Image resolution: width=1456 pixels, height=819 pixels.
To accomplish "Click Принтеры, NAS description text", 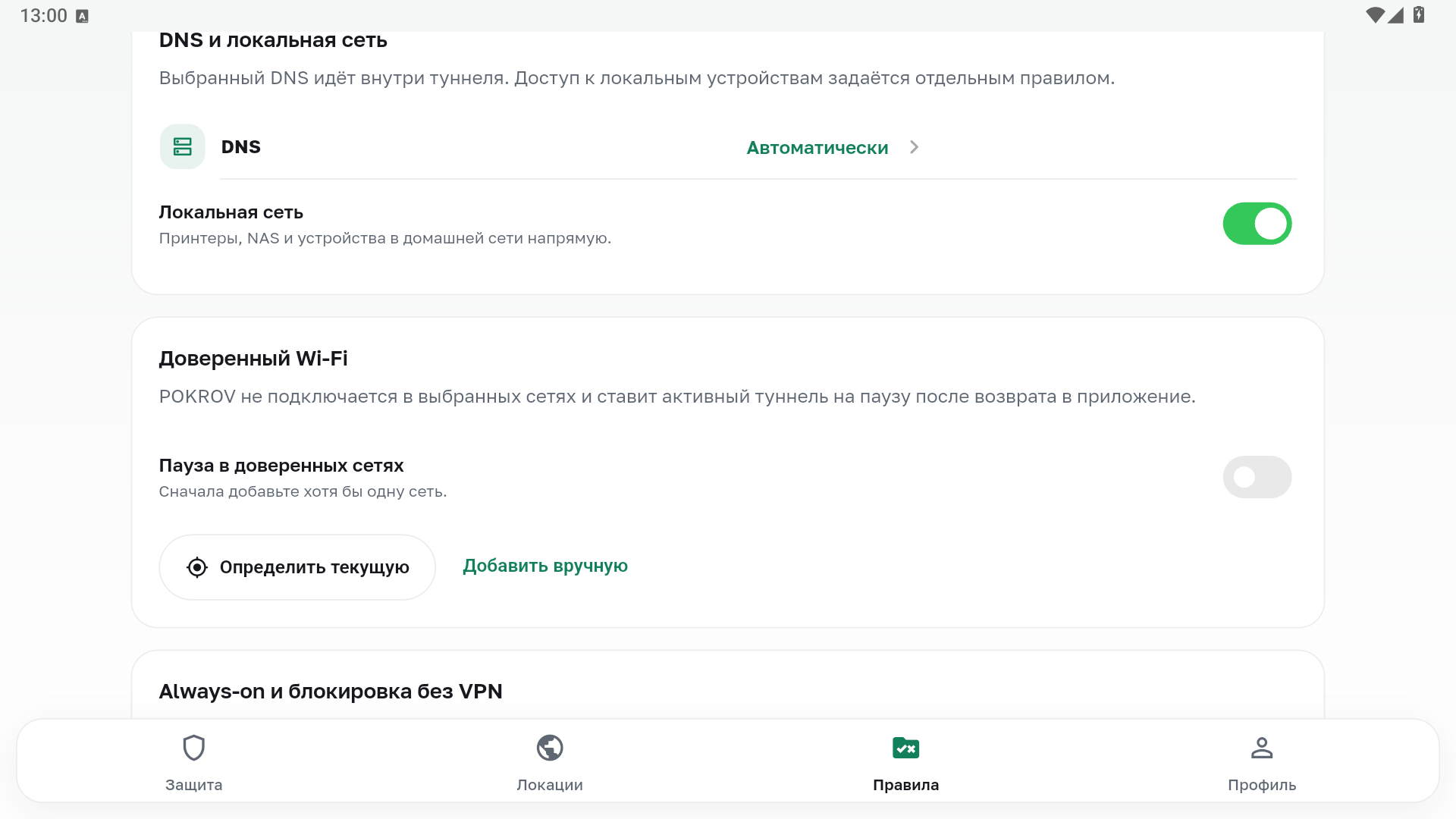I will pos(384,238).
